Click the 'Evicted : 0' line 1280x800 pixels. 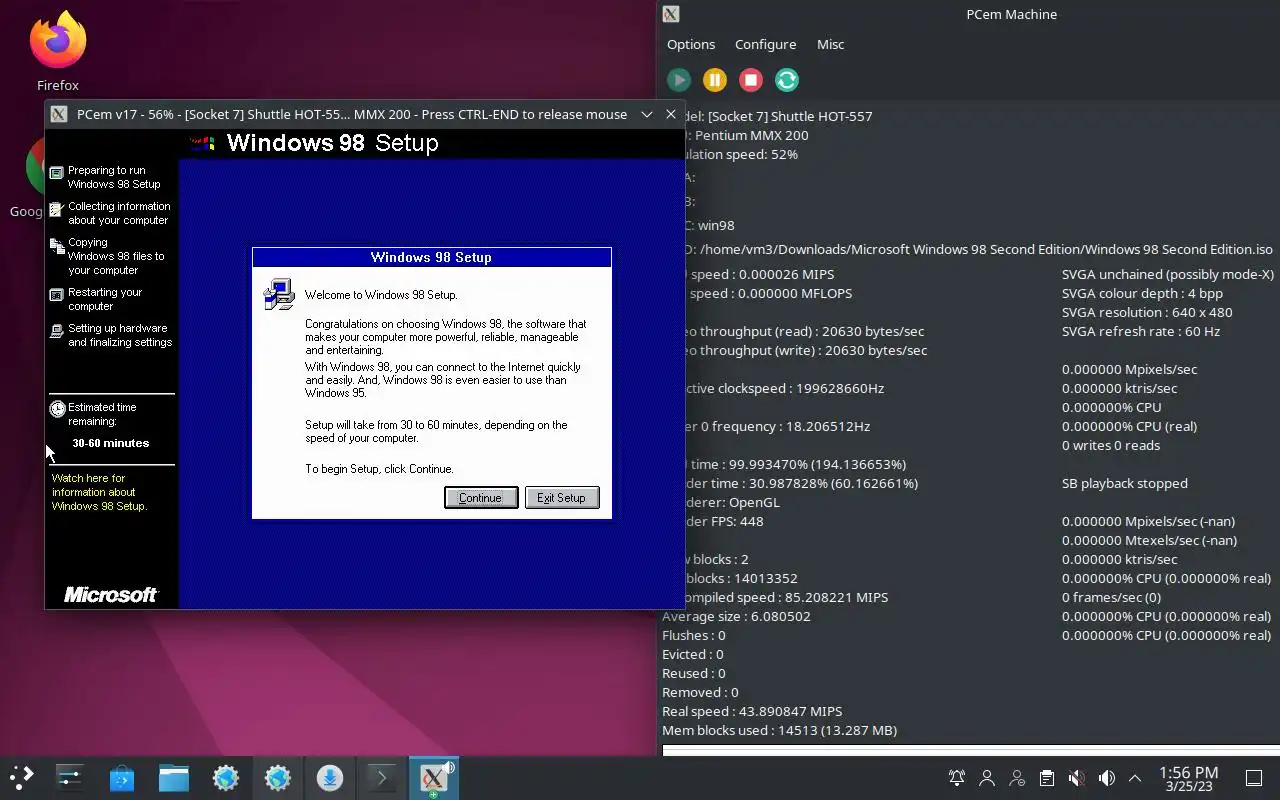click(692, 654)
